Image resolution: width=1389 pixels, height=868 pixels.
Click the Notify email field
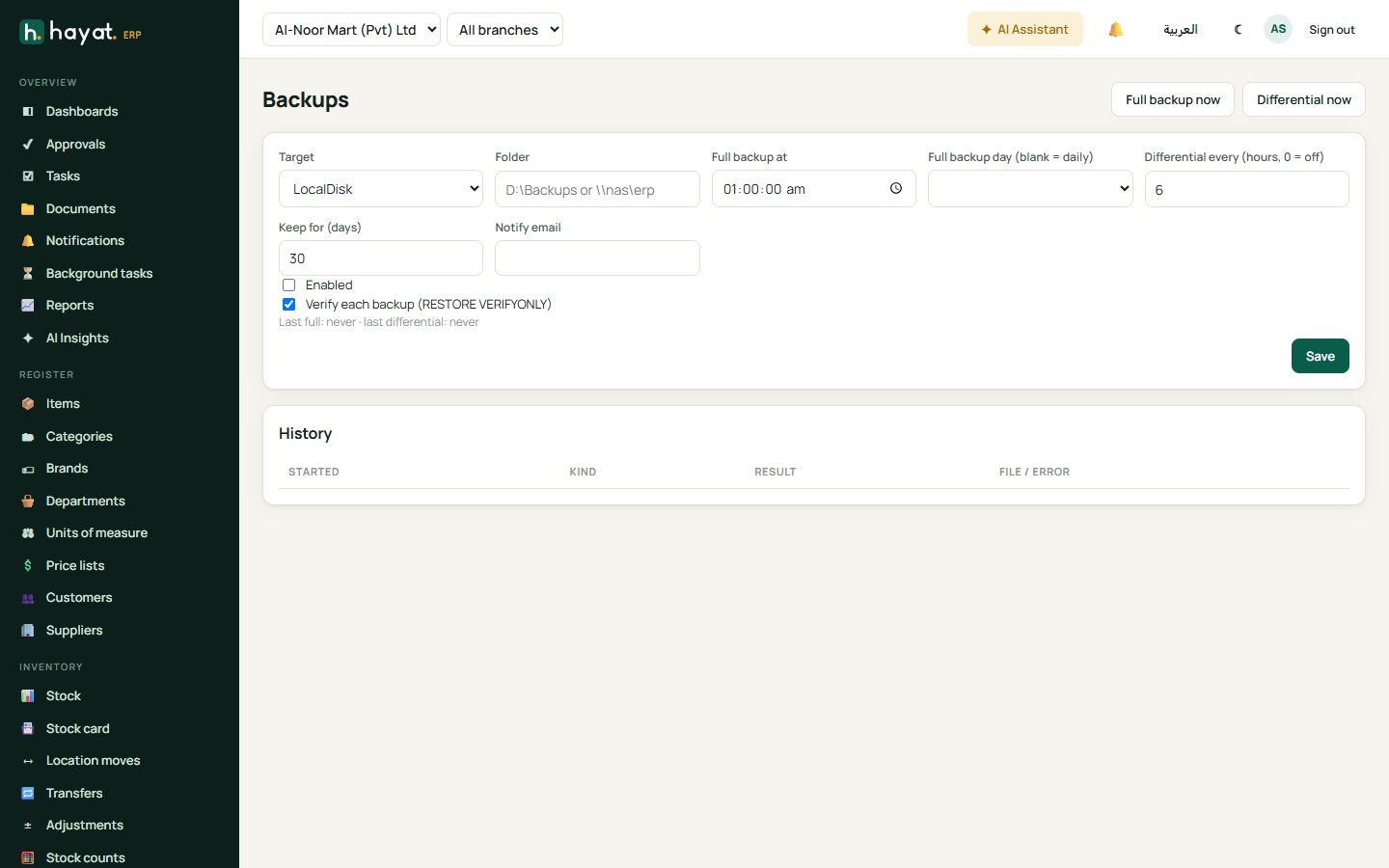coord(597,258)
